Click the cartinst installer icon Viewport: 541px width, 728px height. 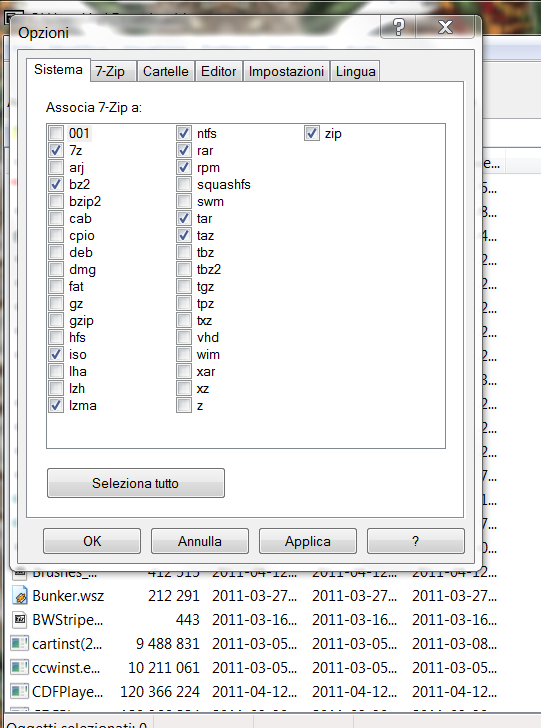[x=20, y=644]
